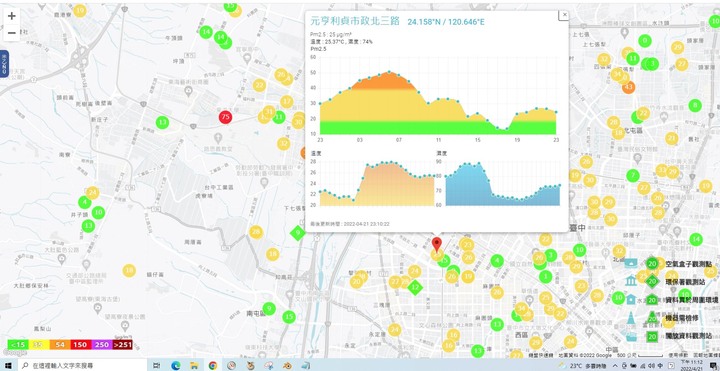720x371 pixels.
Task: Click the coordinates 24.158°N / 120.646°E
Action: point(446,22)
